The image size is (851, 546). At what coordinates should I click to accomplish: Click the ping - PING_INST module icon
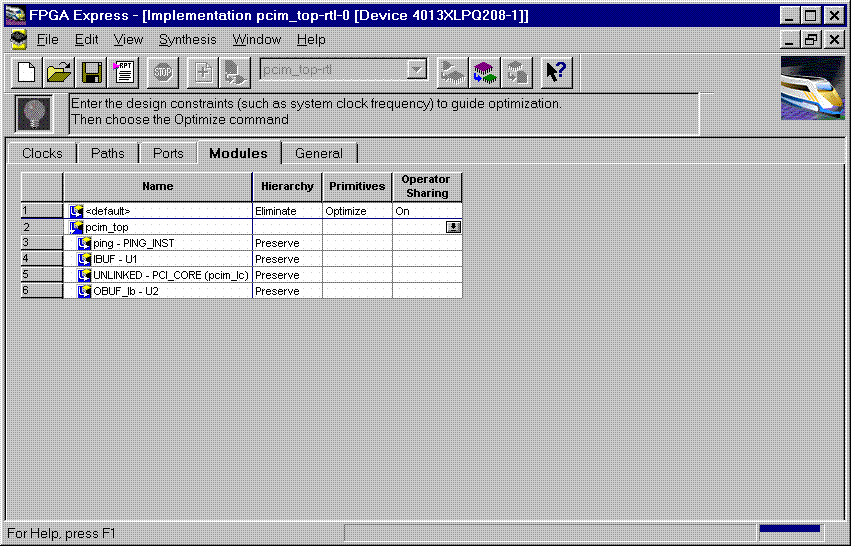[x=85, y=243]
